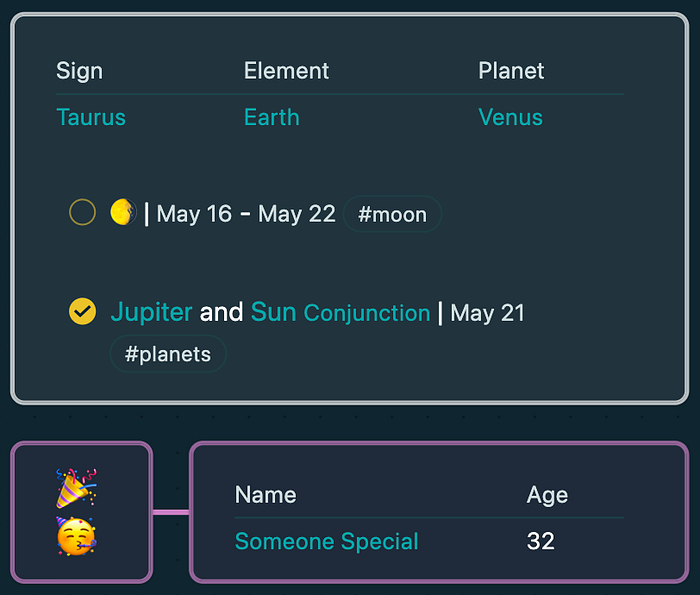Check the unchecked moon task checkbox
The width and height of the screenshot is (700, 595).
click(82, 212)
